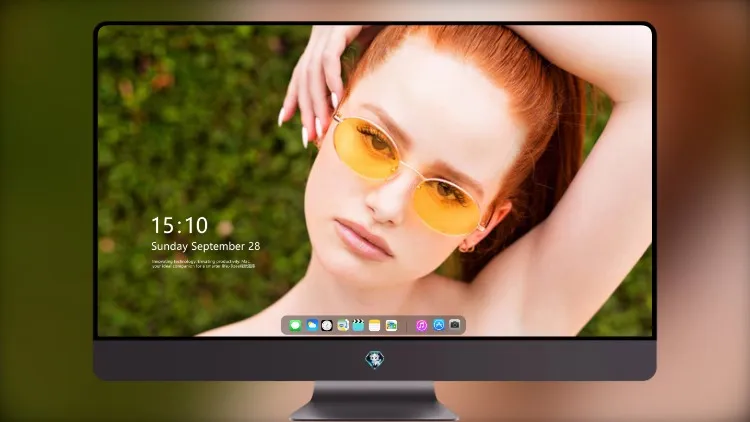Select the small tagline text below the date

203,264
